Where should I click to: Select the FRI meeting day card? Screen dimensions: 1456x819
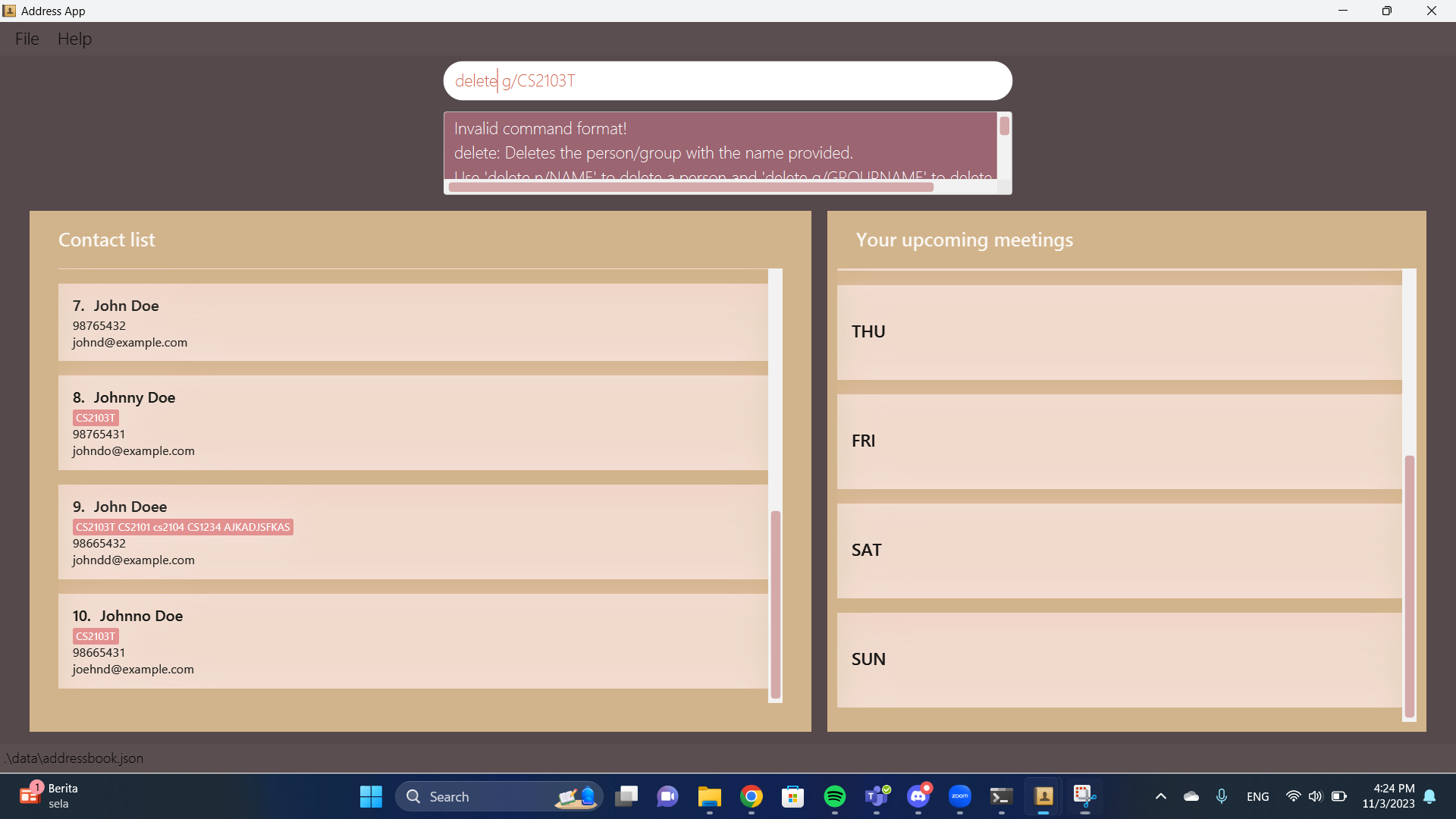1119,441
